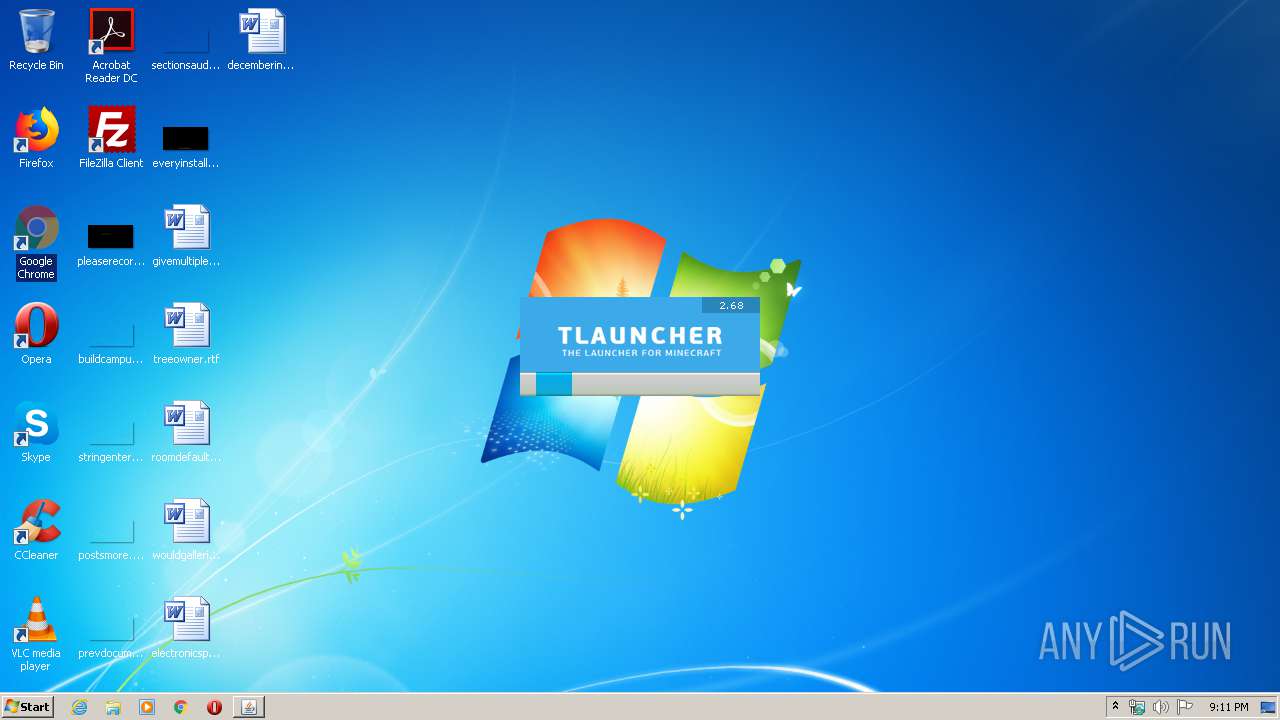Image resolution: width=1280 pixels, height=720 pixels.
Task: Launch Acrobat Reader DC shortcut
Action: (x=111, y=46)
